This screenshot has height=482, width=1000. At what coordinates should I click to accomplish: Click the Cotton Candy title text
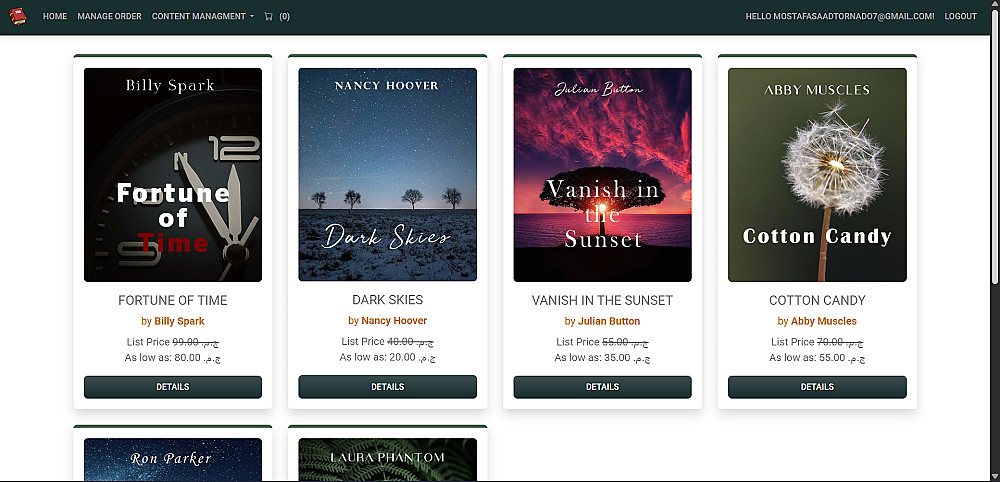(x=818, y=300)
